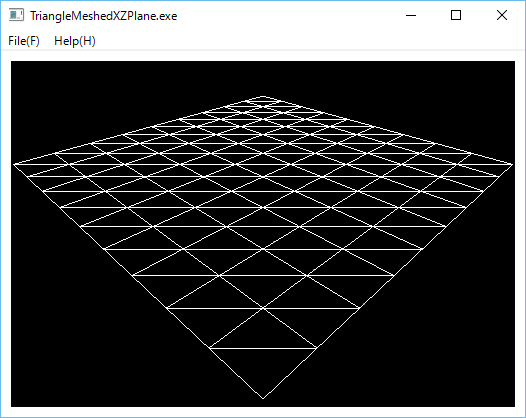Maximize the TriangleMeshedXZPlane window

click(x=456, y=15)
